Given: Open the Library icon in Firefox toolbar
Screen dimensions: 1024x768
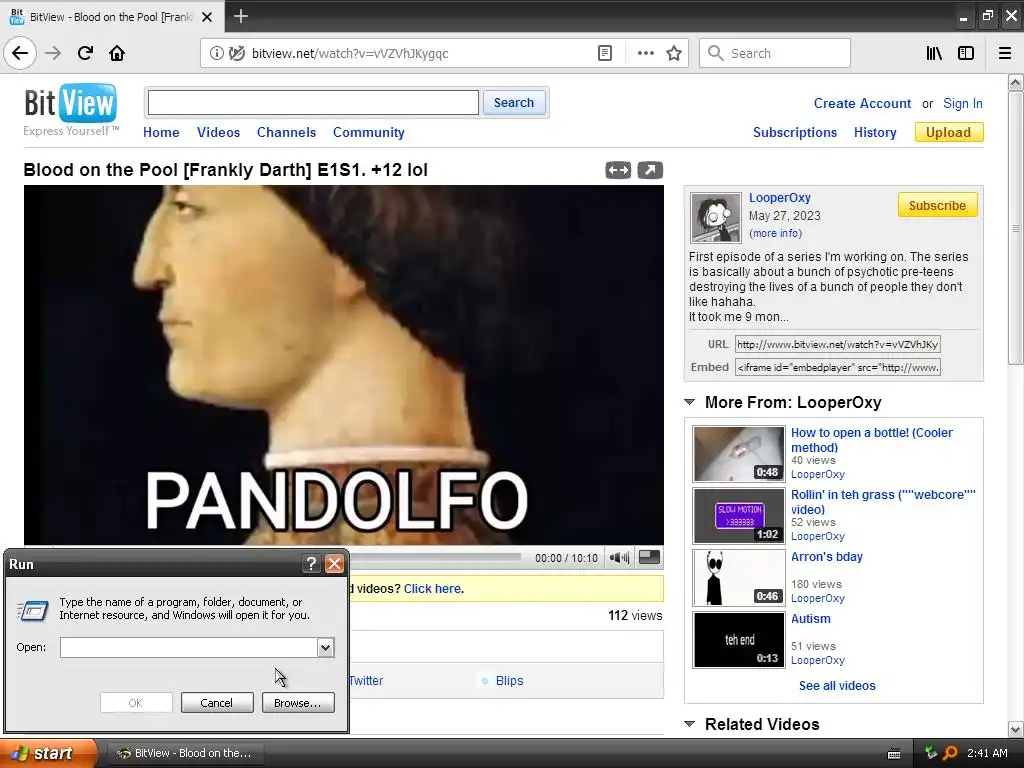Looking at the screenshot, I should pos(934,53).
